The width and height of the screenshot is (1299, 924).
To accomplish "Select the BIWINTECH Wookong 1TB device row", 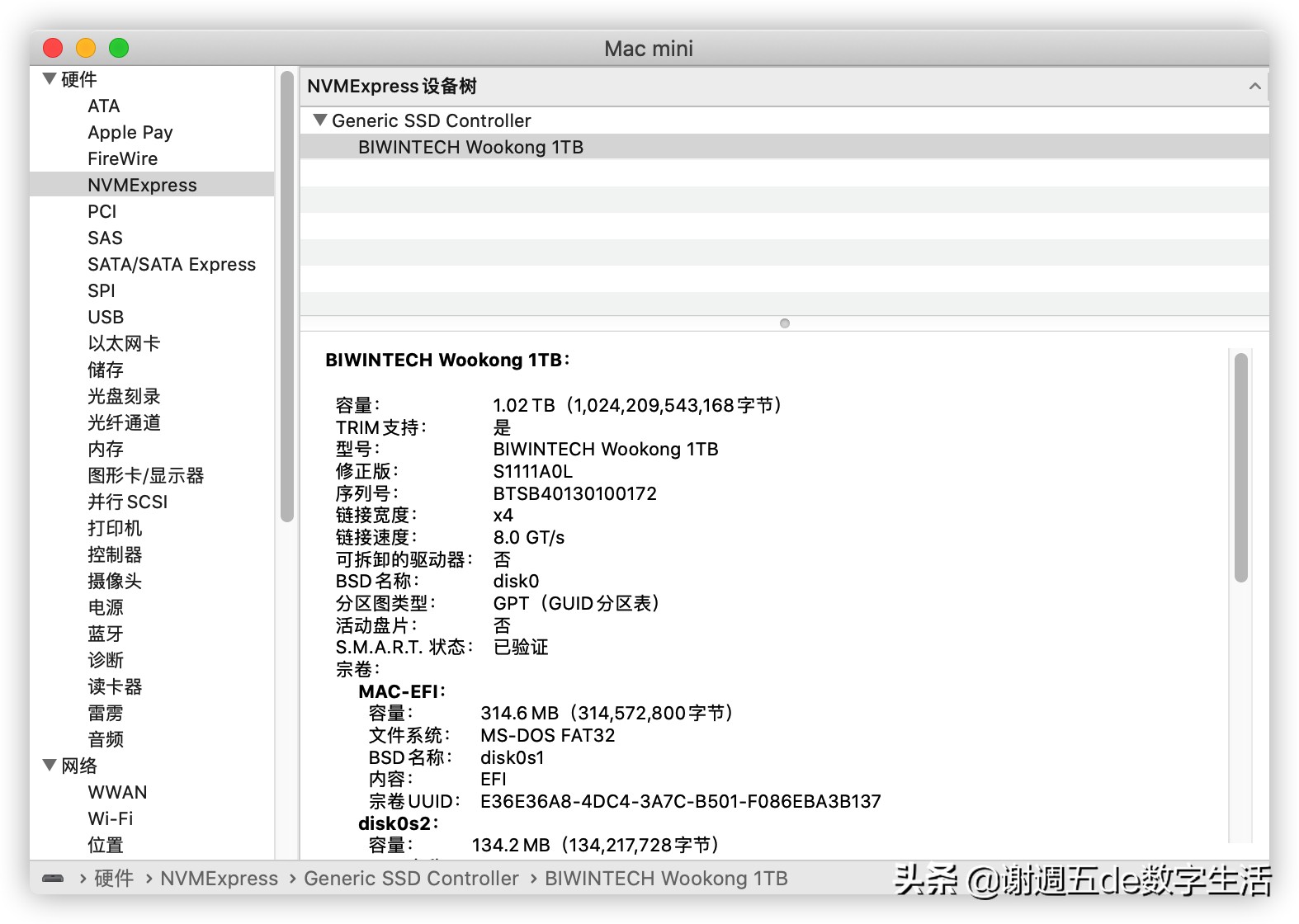I will [784, 147].
